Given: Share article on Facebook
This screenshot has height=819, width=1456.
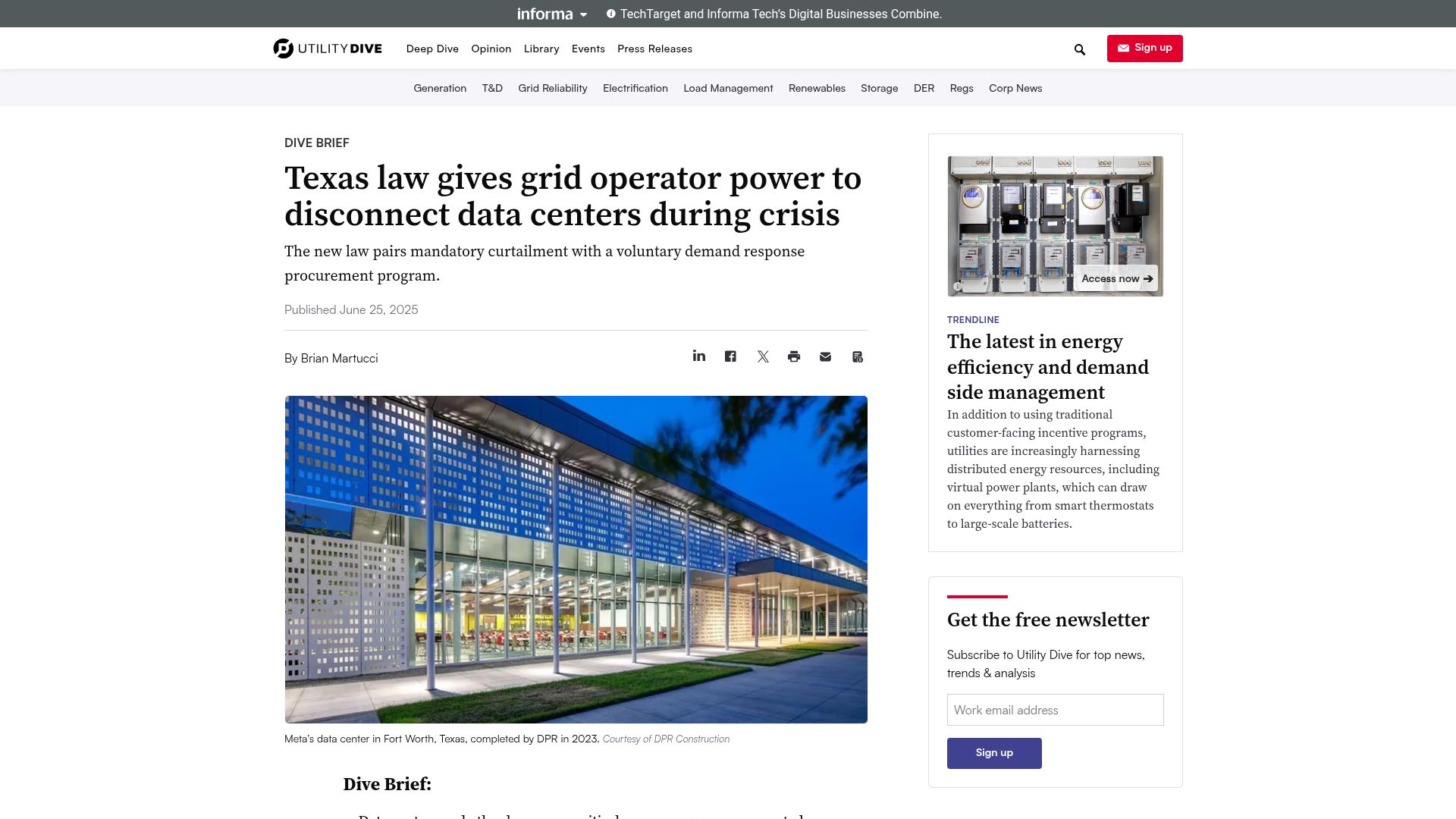Looking at the screenshot, I should point(730,356).
